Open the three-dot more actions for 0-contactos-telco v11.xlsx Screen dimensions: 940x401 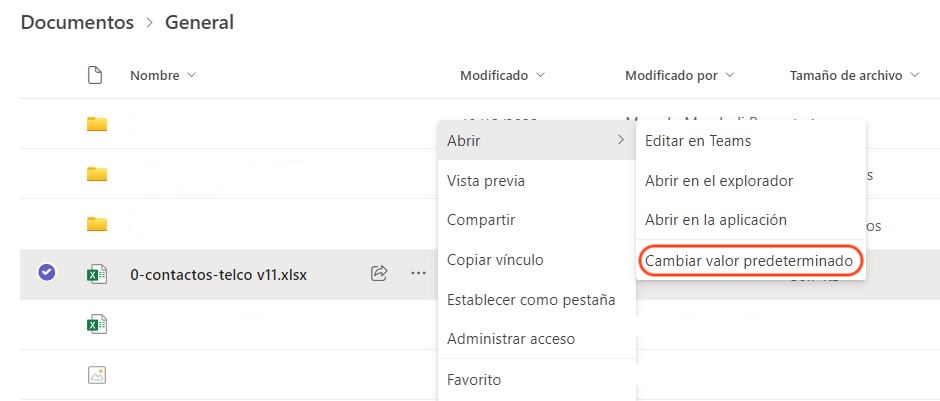(x=418, y=273)
